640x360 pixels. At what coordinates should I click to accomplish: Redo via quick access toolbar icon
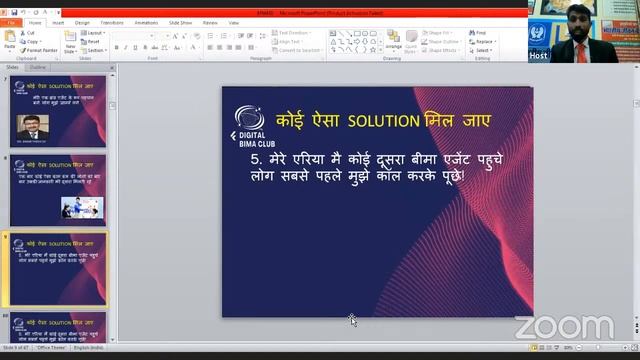click(x=36, y=13)
